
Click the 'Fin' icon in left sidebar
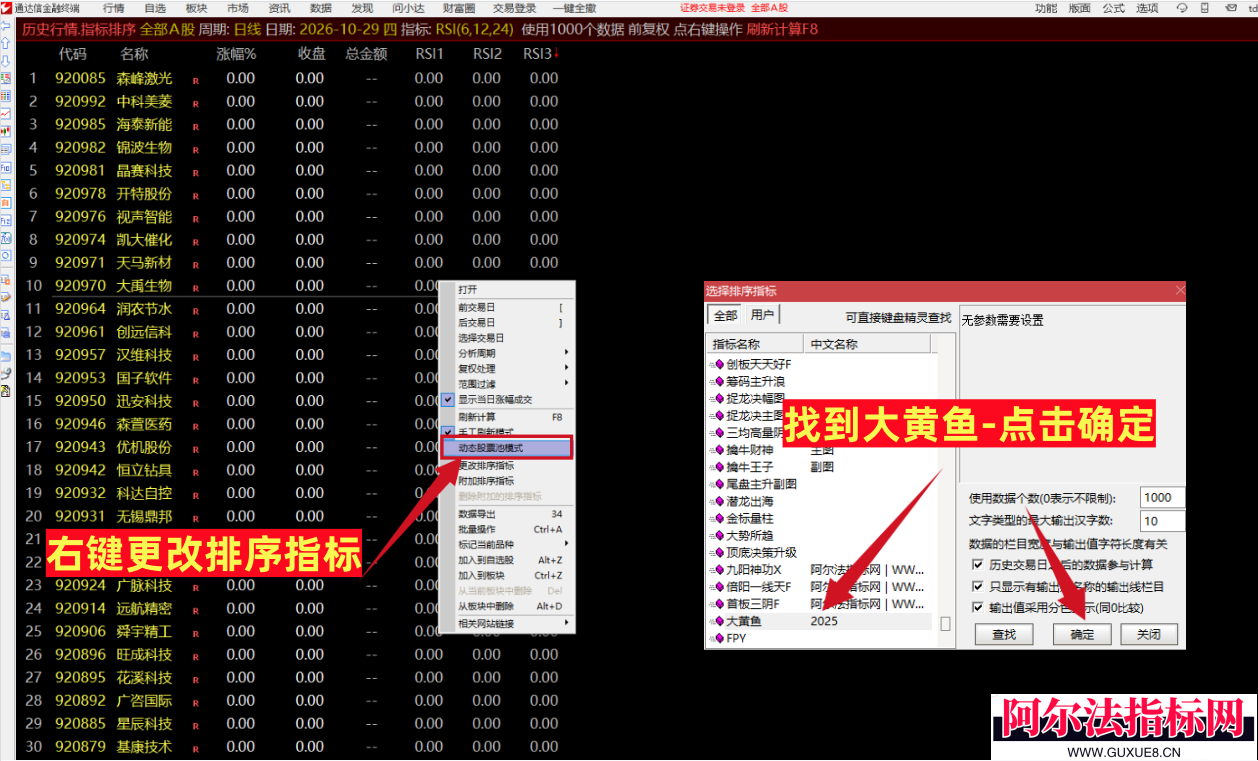tap(6, 166)
